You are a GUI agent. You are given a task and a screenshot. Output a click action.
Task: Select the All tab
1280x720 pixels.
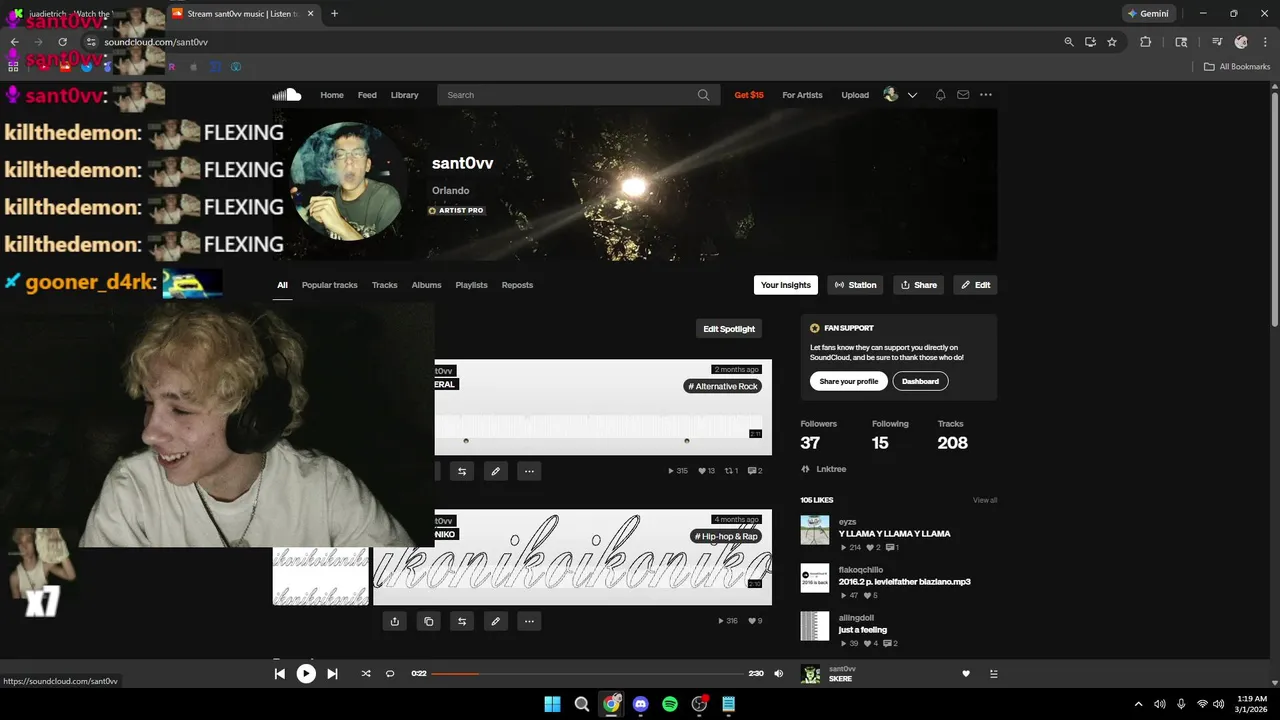pyautogui.click(x=282, y=285)
